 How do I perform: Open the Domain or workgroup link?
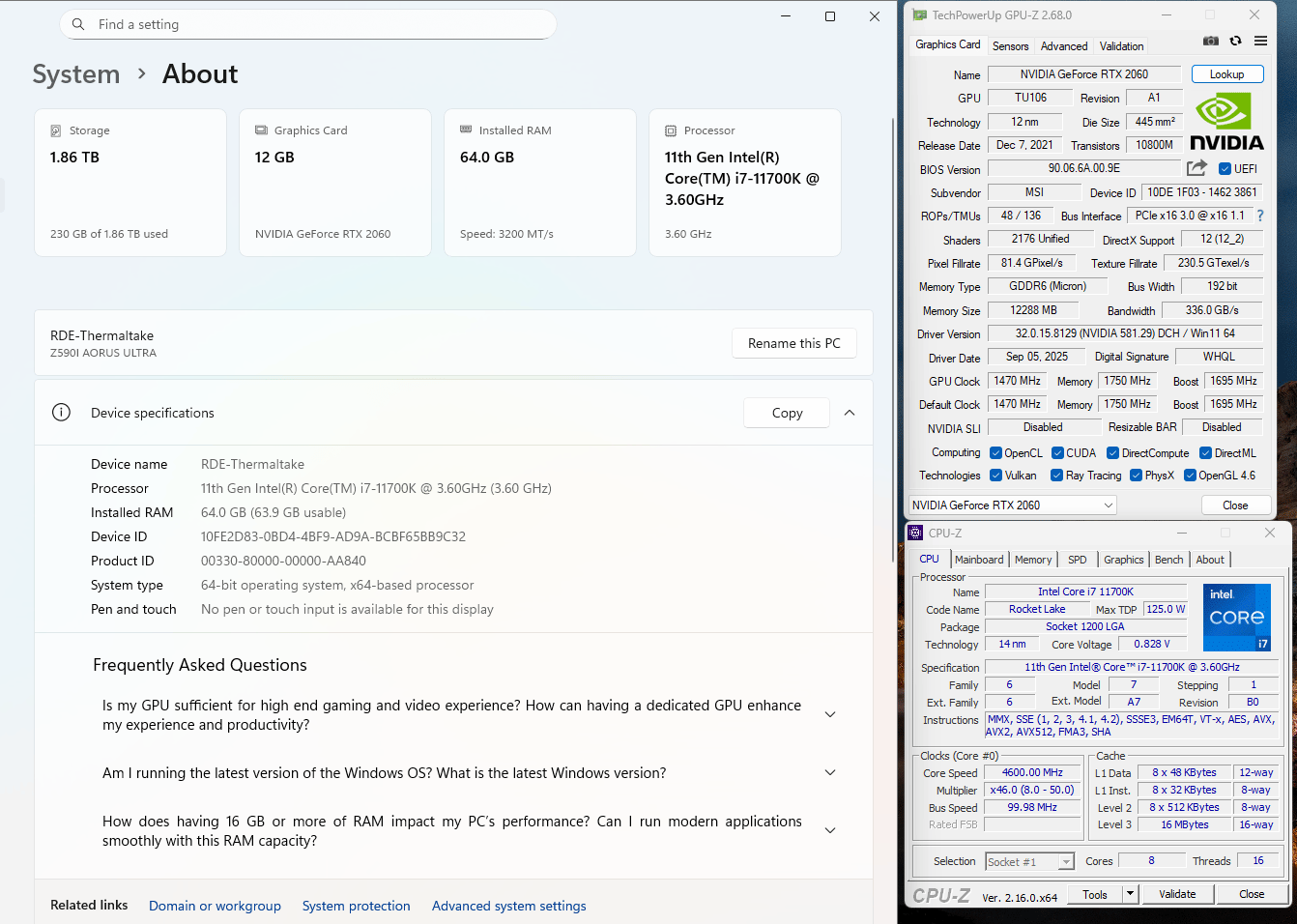[215, 906]
